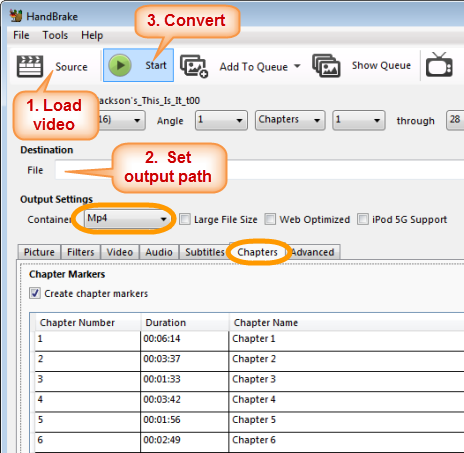Click the Chapter Number column header
464x453 pixels.
[88, 322]
